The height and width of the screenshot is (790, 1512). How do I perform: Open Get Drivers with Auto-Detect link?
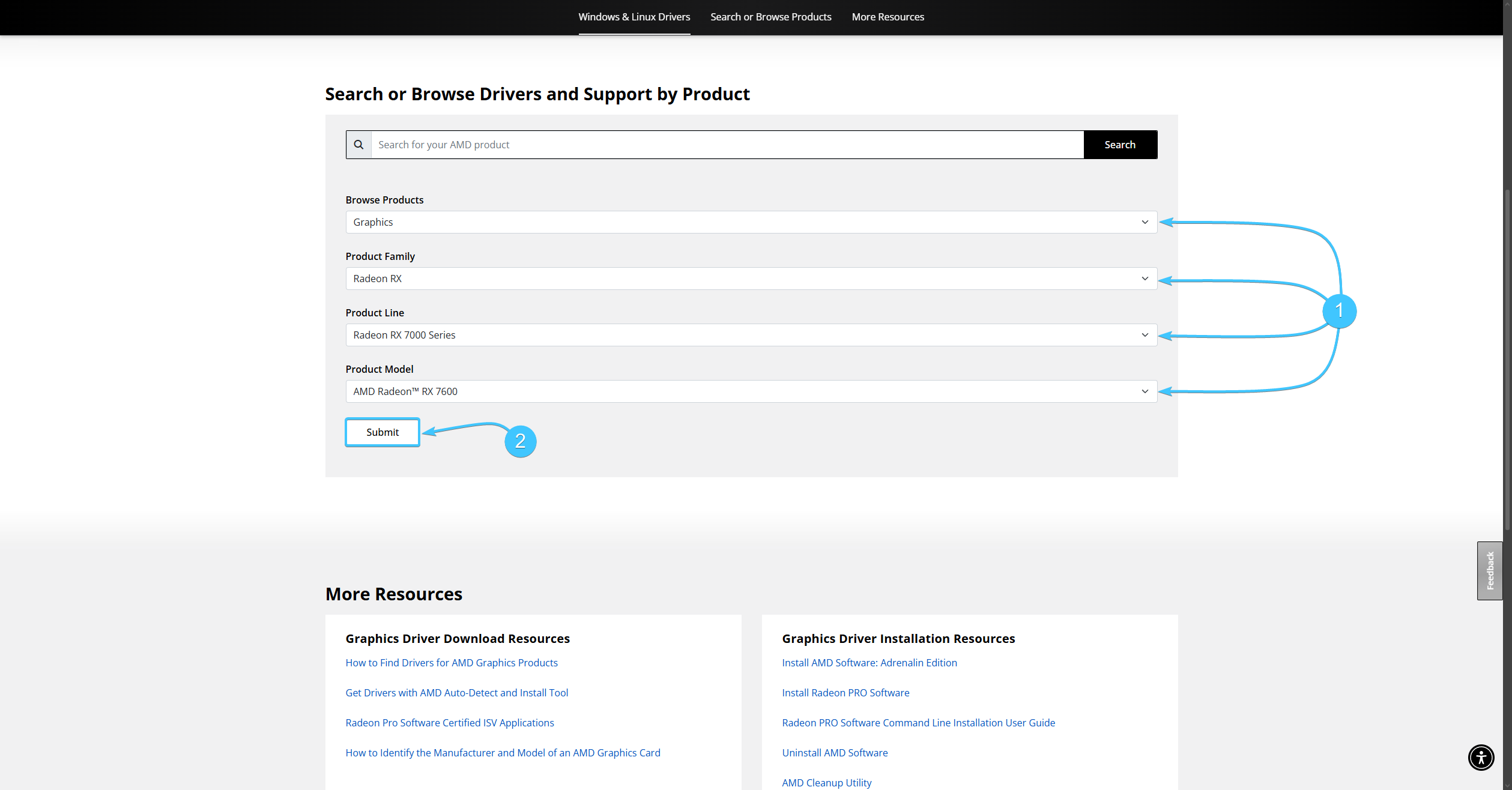point(456,693)
